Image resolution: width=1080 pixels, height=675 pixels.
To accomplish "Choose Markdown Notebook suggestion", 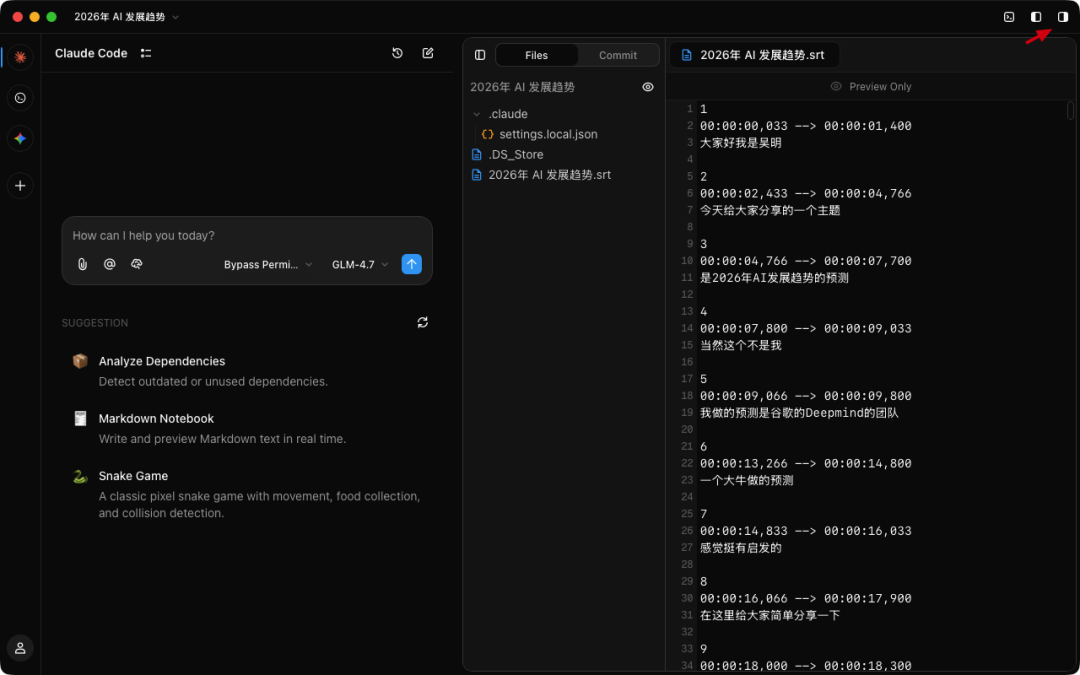I will [247, 428].
